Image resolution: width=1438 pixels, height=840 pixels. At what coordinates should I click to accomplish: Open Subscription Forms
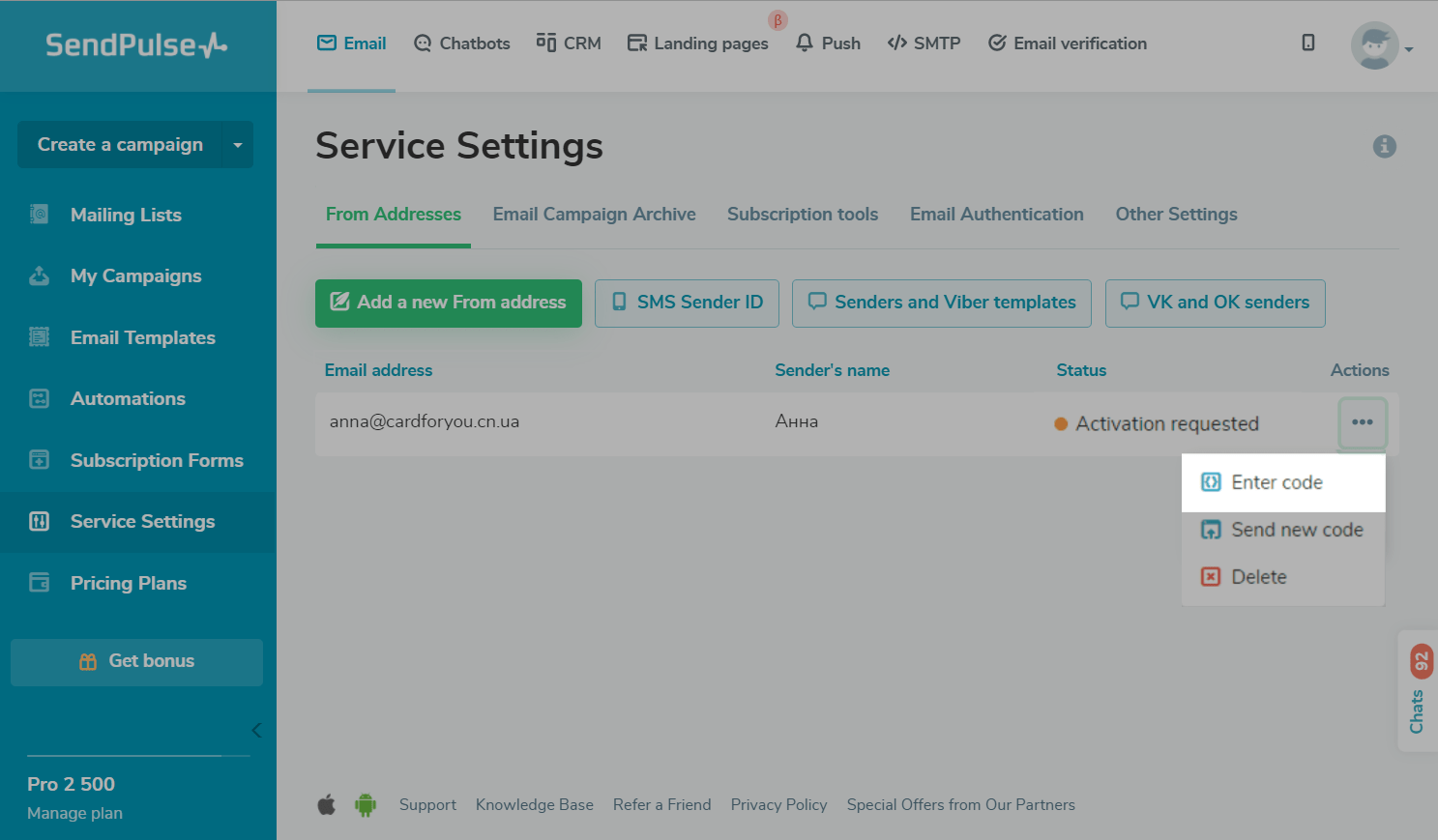pos(157,460)
